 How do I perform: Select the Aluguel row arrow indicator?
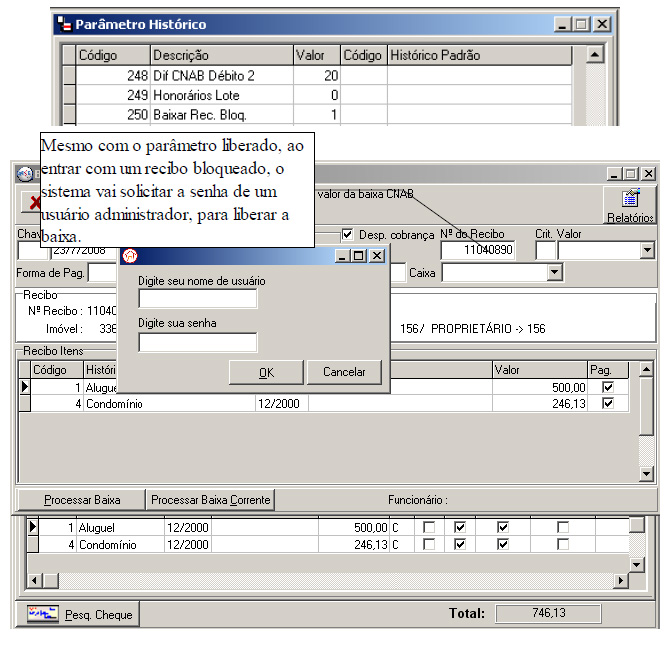click(x=26, y=386)
